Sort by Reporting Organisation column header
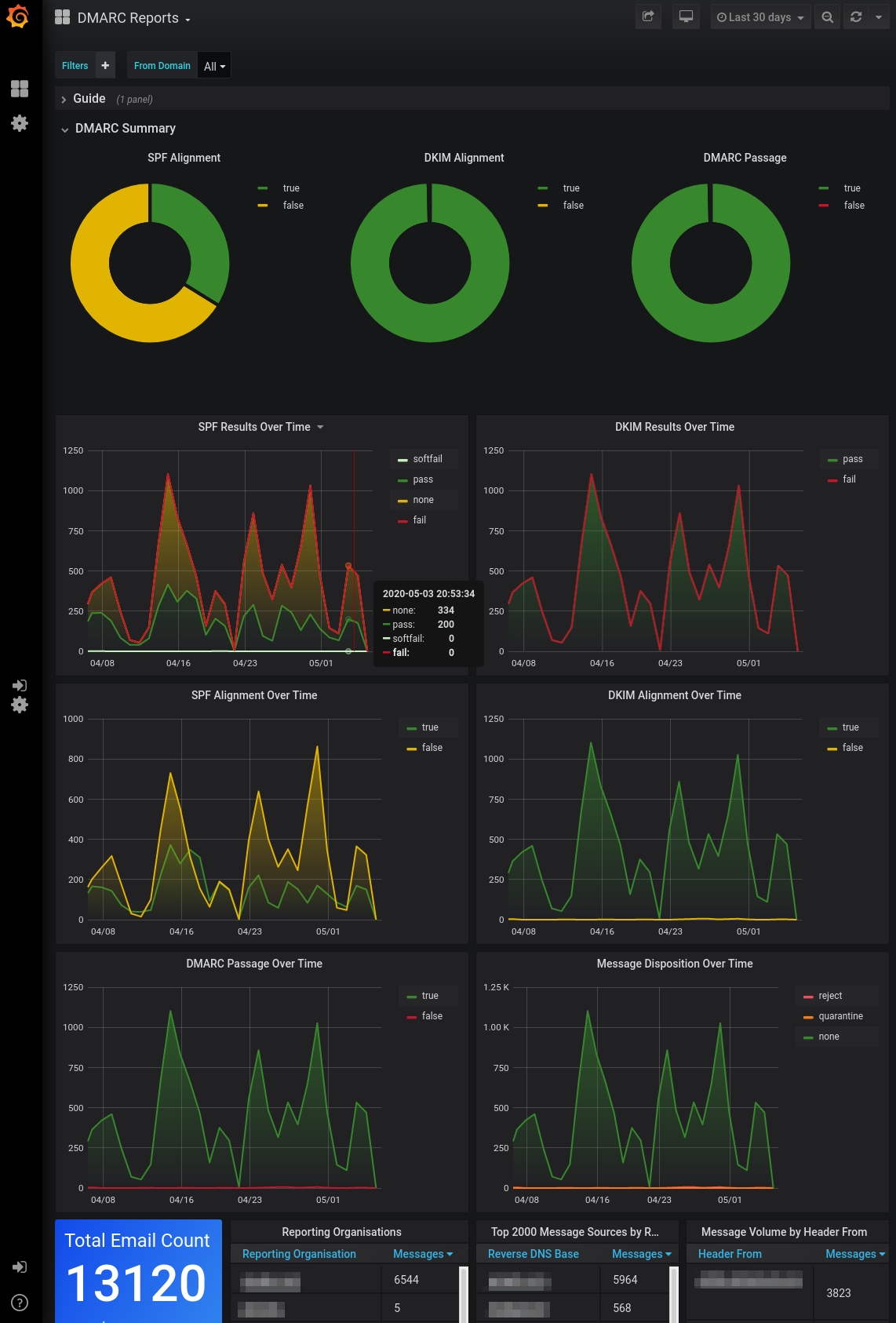Screen dimensions: 896x1323 pos(299,1254)
